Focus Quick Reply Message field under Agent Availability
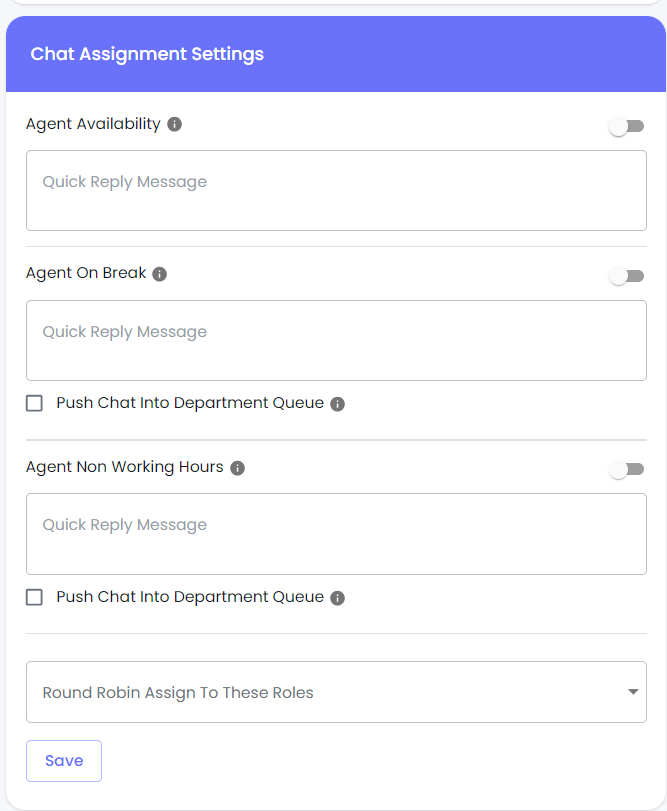667x811 pixels. pos(336,191)
